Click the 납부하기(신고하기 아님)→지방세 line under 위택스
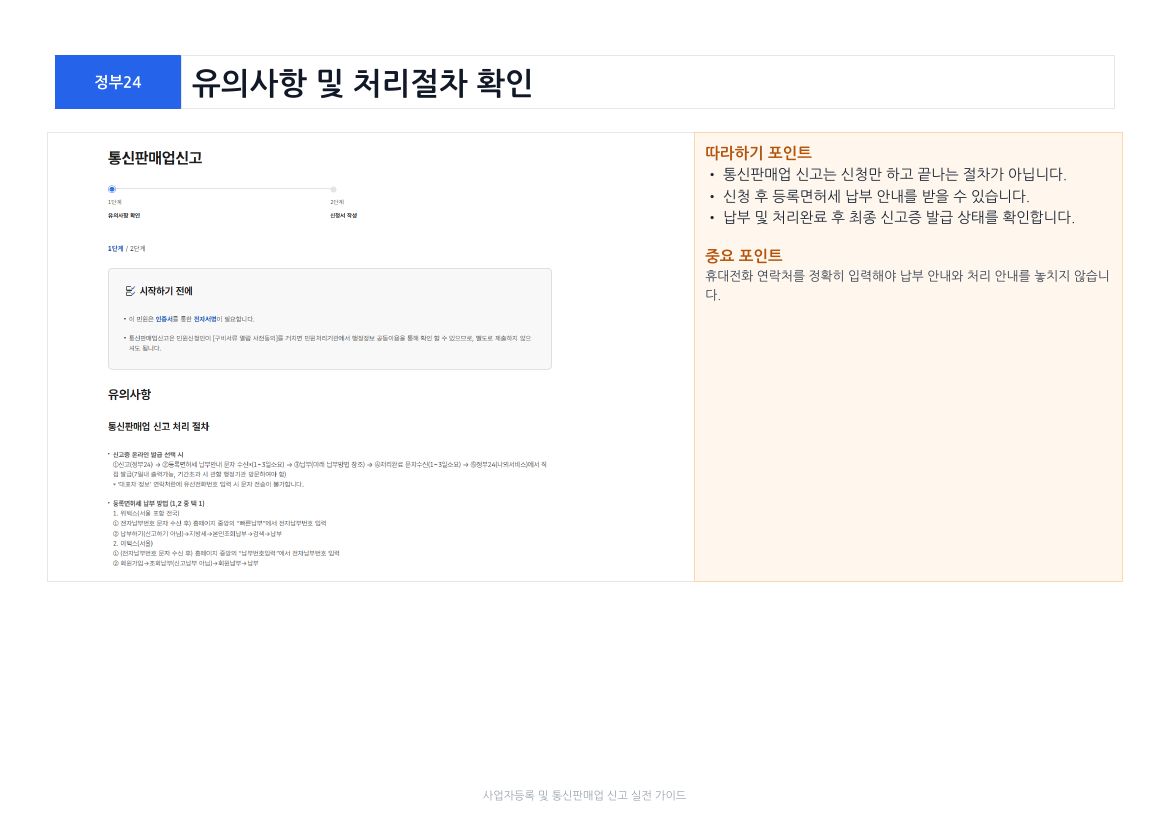 (x=197, y=534)
